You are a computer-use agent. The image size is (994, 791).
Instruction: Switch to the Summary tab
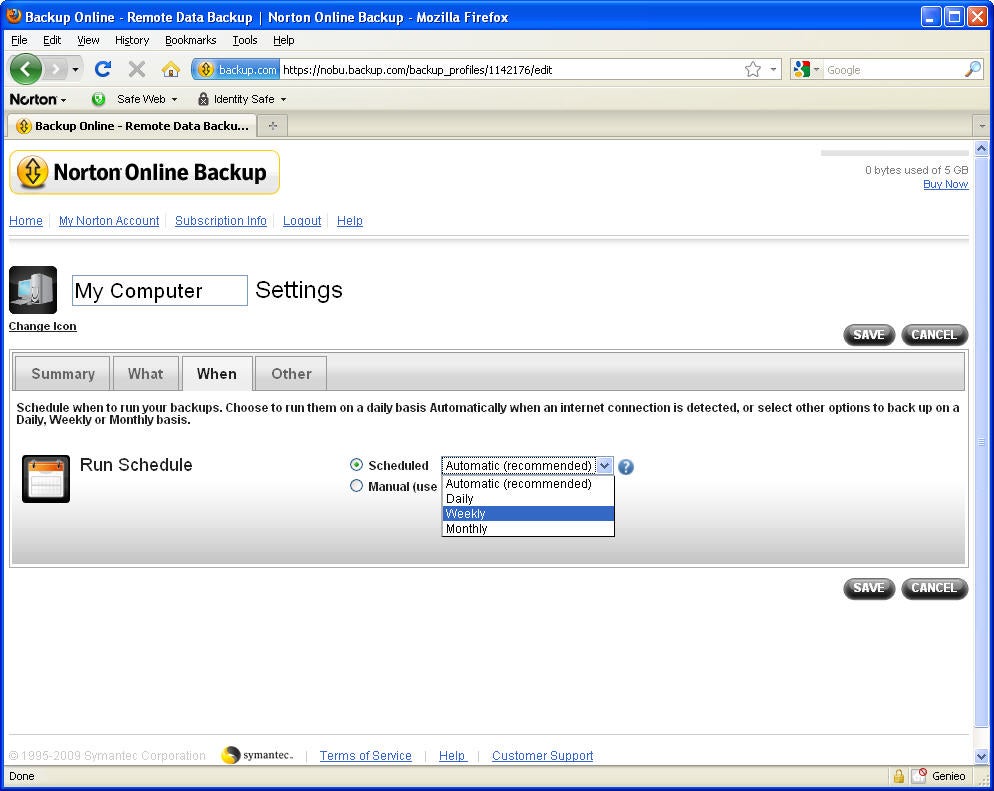coord(62,373)
